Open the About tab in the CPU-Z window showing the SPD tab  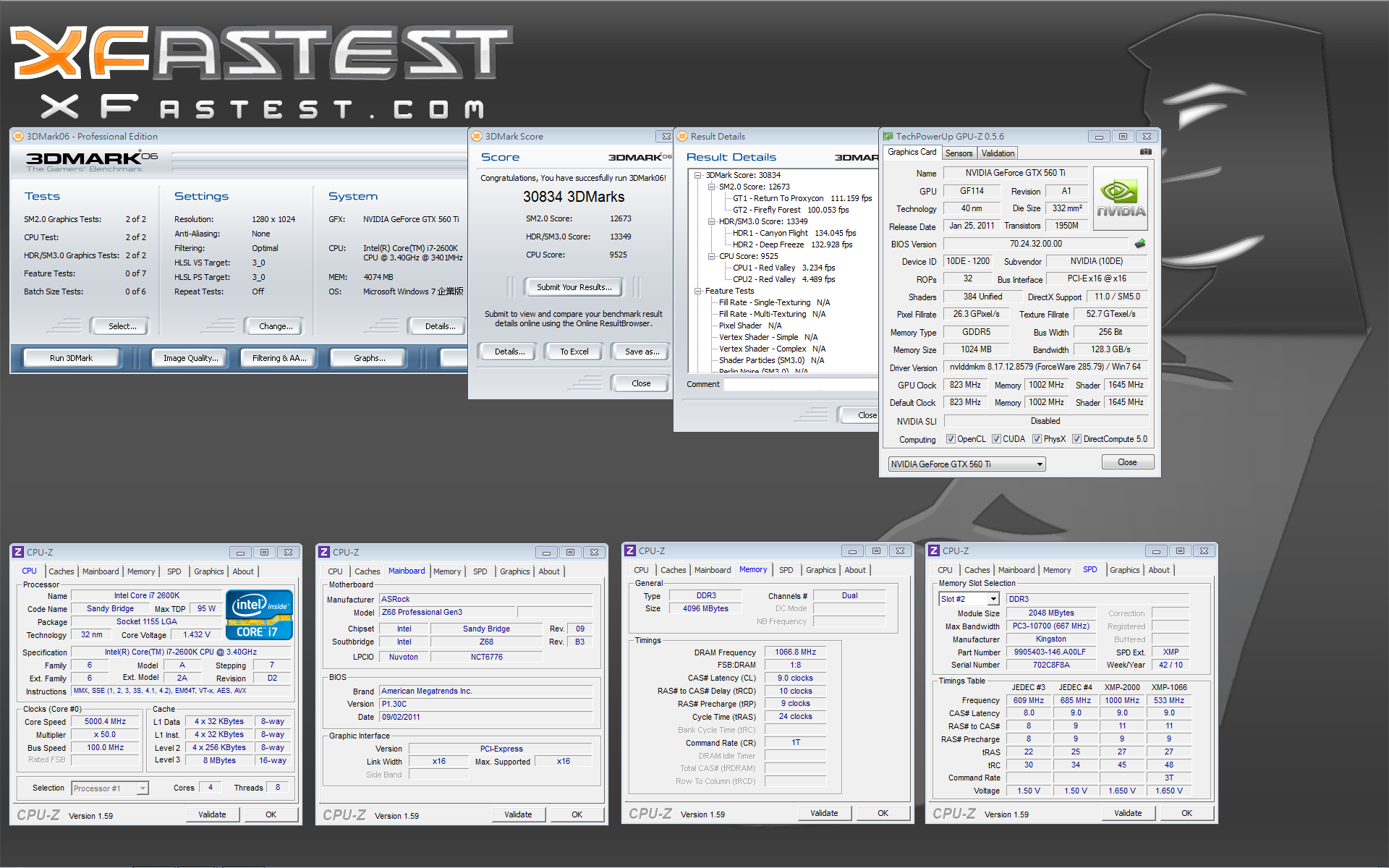(1158, 570)
